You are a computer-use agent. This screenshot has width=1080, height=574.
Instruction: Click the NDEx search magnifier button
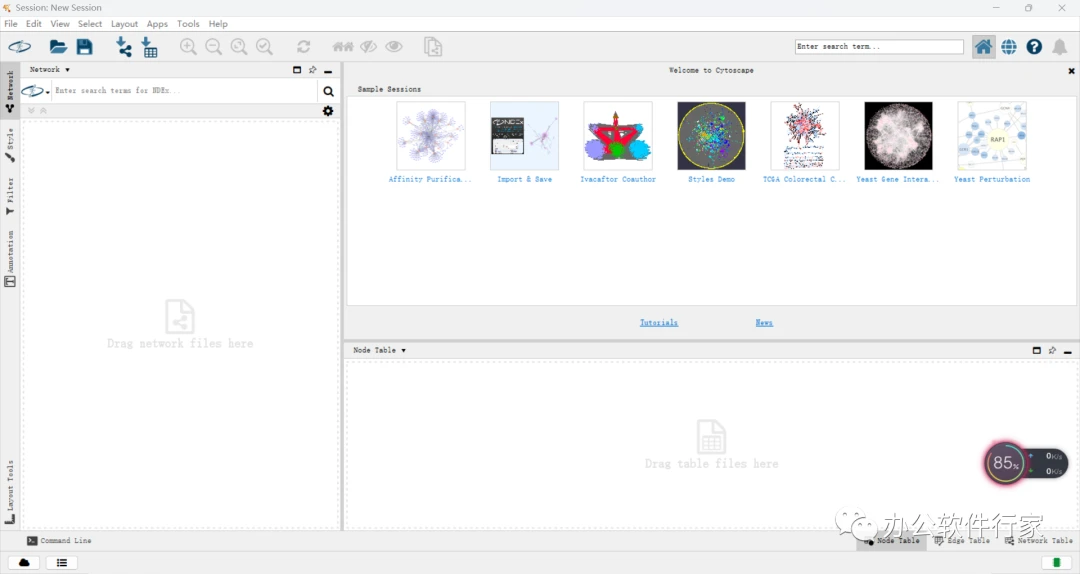[329, 91]
